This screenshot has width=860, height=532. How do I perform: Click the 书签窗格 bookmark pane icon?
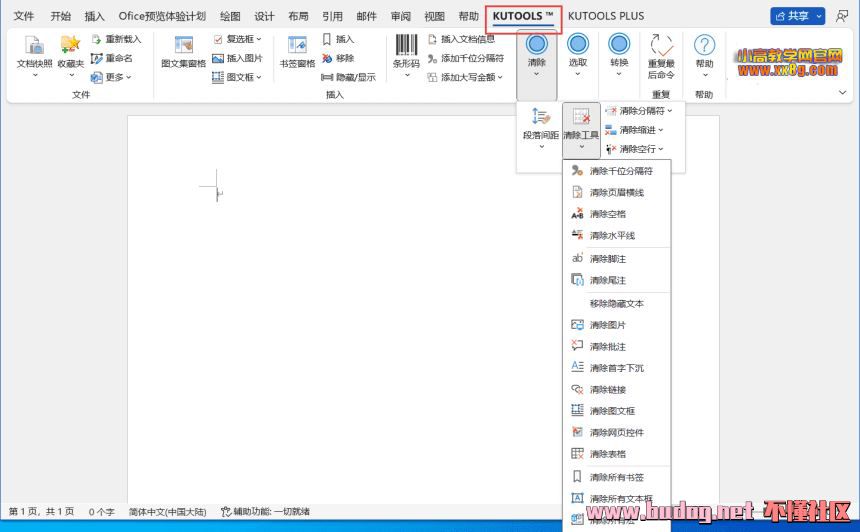point(297,46)
